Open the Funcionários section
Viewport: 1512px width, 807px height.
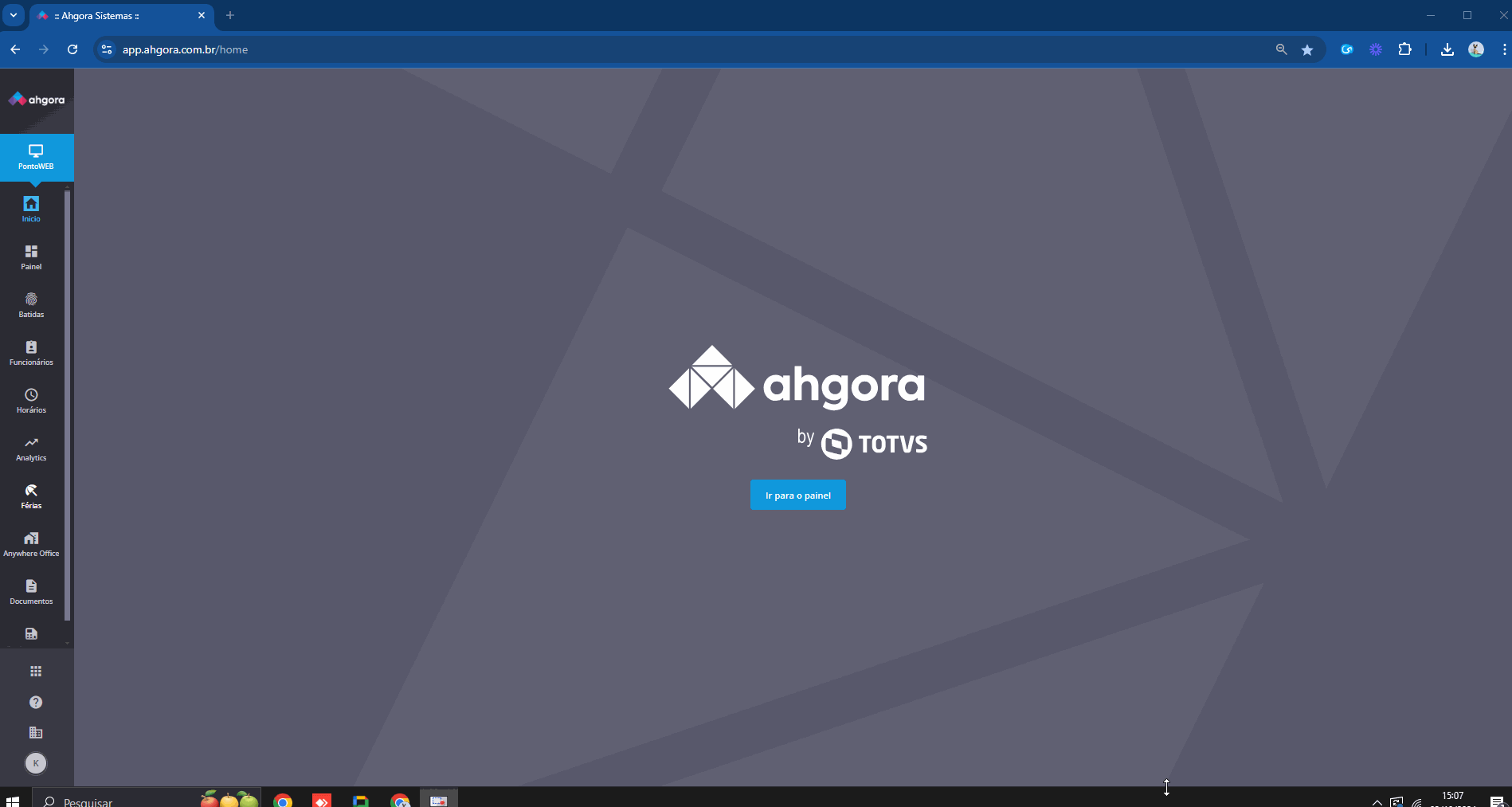31,352
